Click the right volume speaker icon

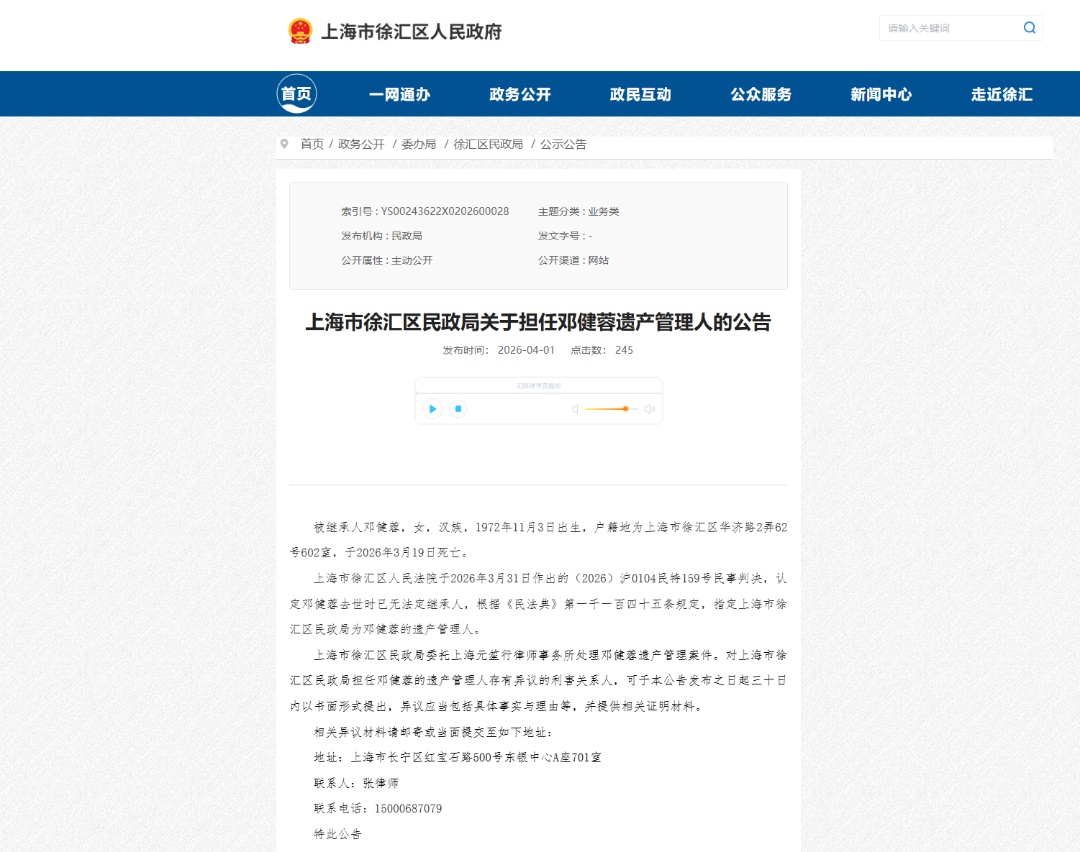click(649, 409)
